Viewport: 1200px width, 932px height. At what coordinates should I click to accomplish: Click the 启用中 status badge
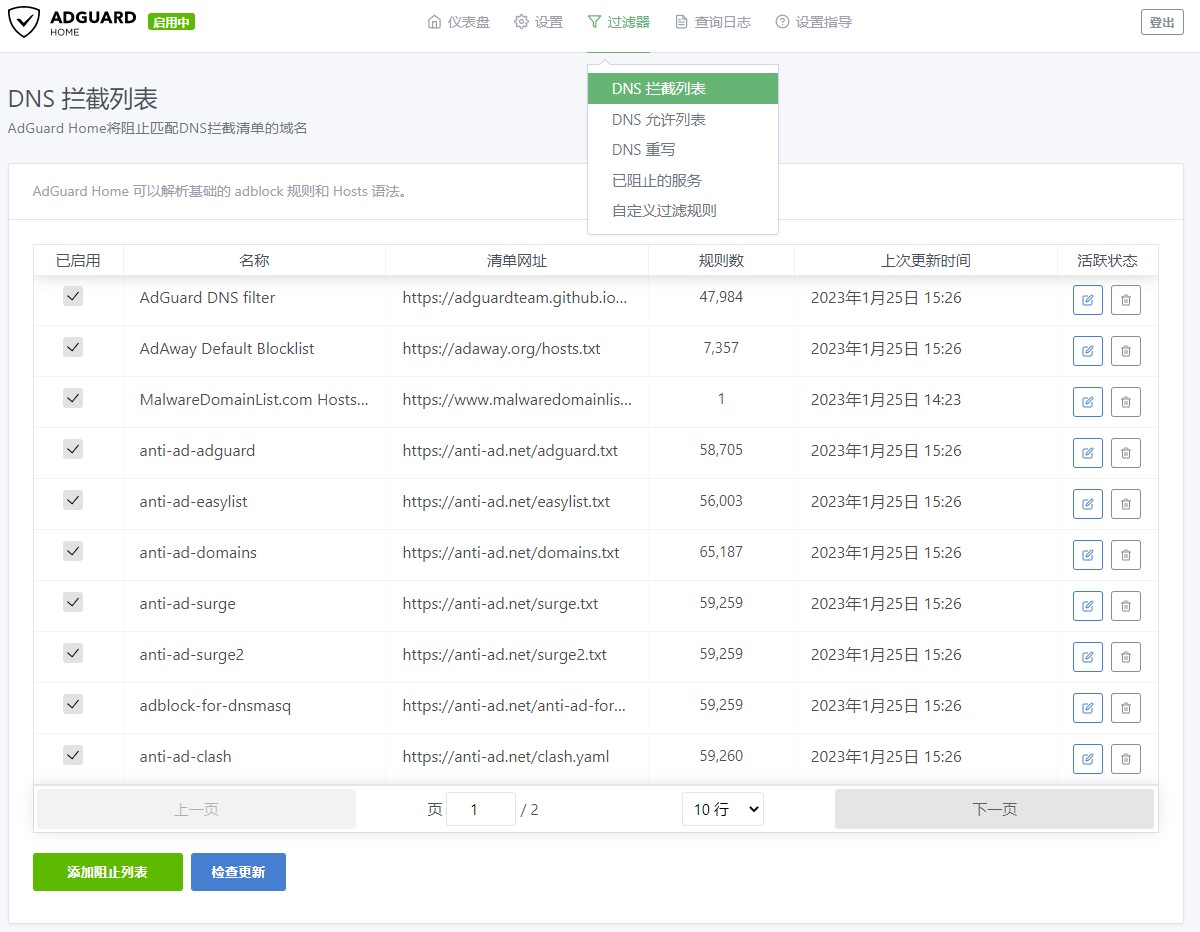tap(171, 22)
